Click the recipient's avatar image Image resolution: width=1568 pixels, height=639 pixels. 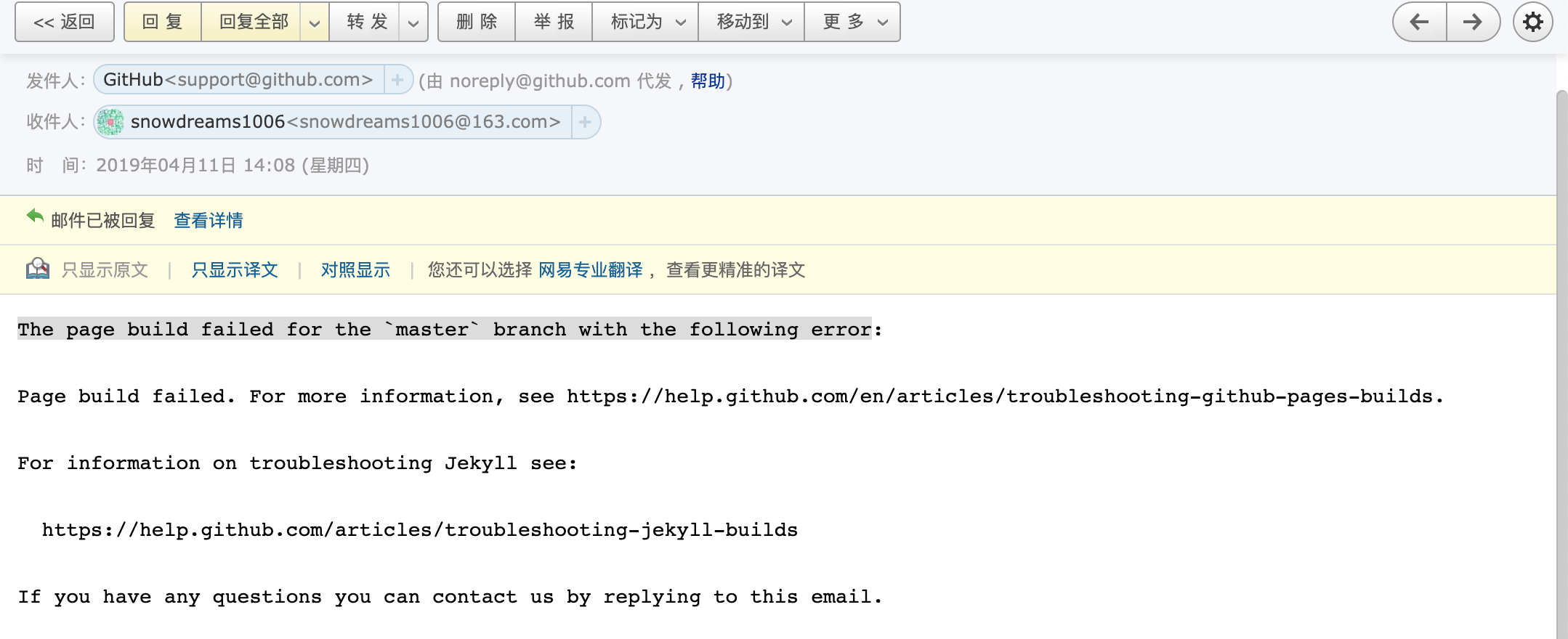(113, 122)
